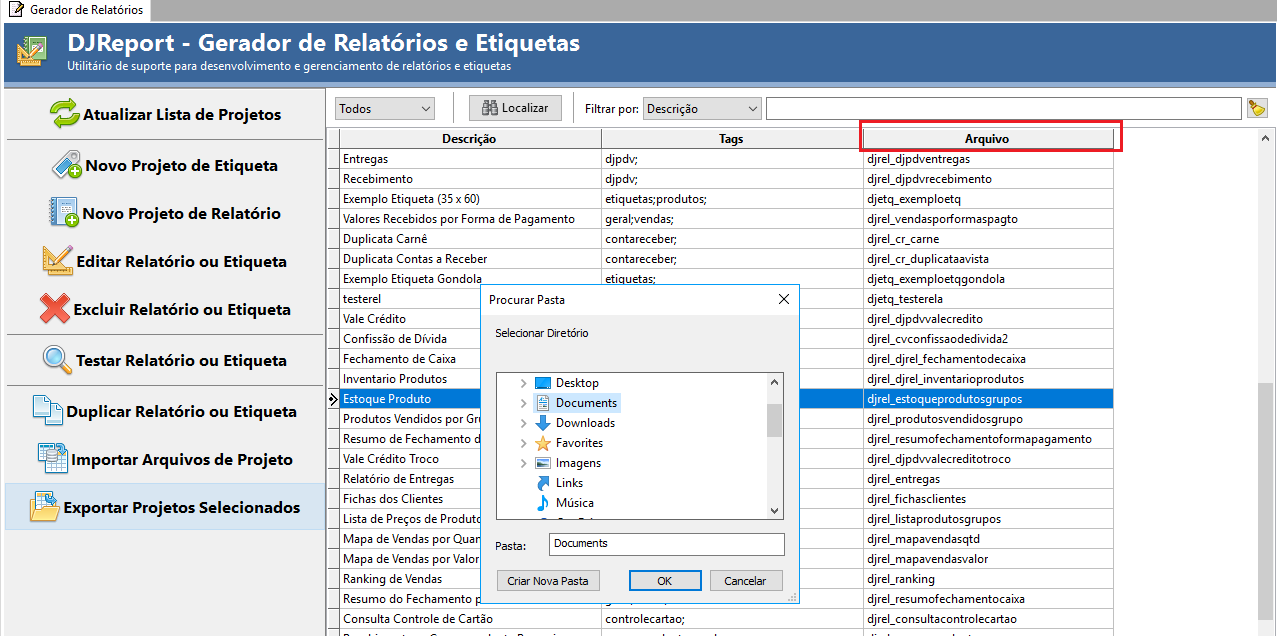Screen dimensions: 1277x636
Task: Select the Favorites folder in directory tree
Action: pos(579,443)
